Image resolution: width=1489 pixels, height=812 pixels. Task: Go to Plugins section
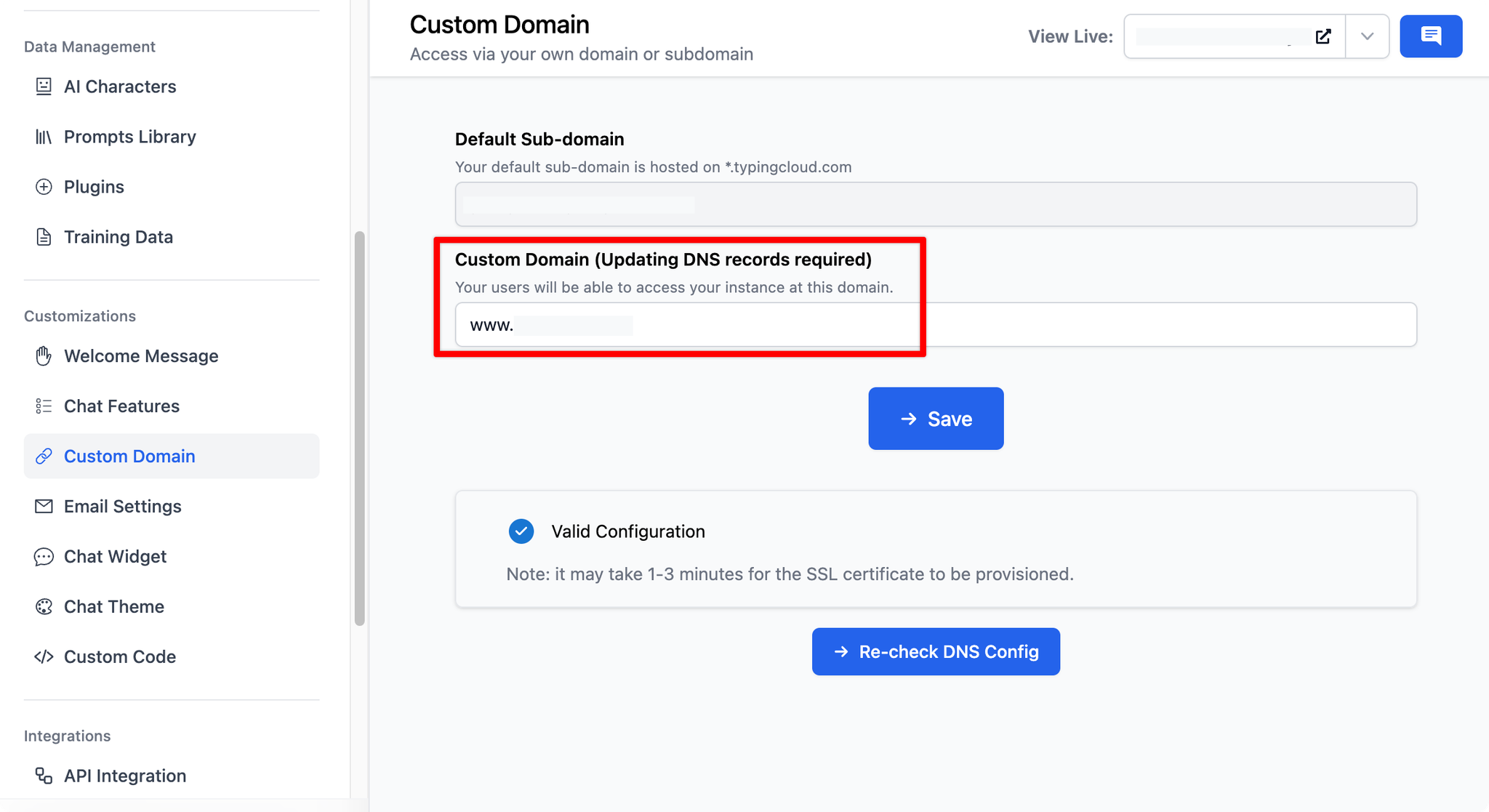click(172, 187)
